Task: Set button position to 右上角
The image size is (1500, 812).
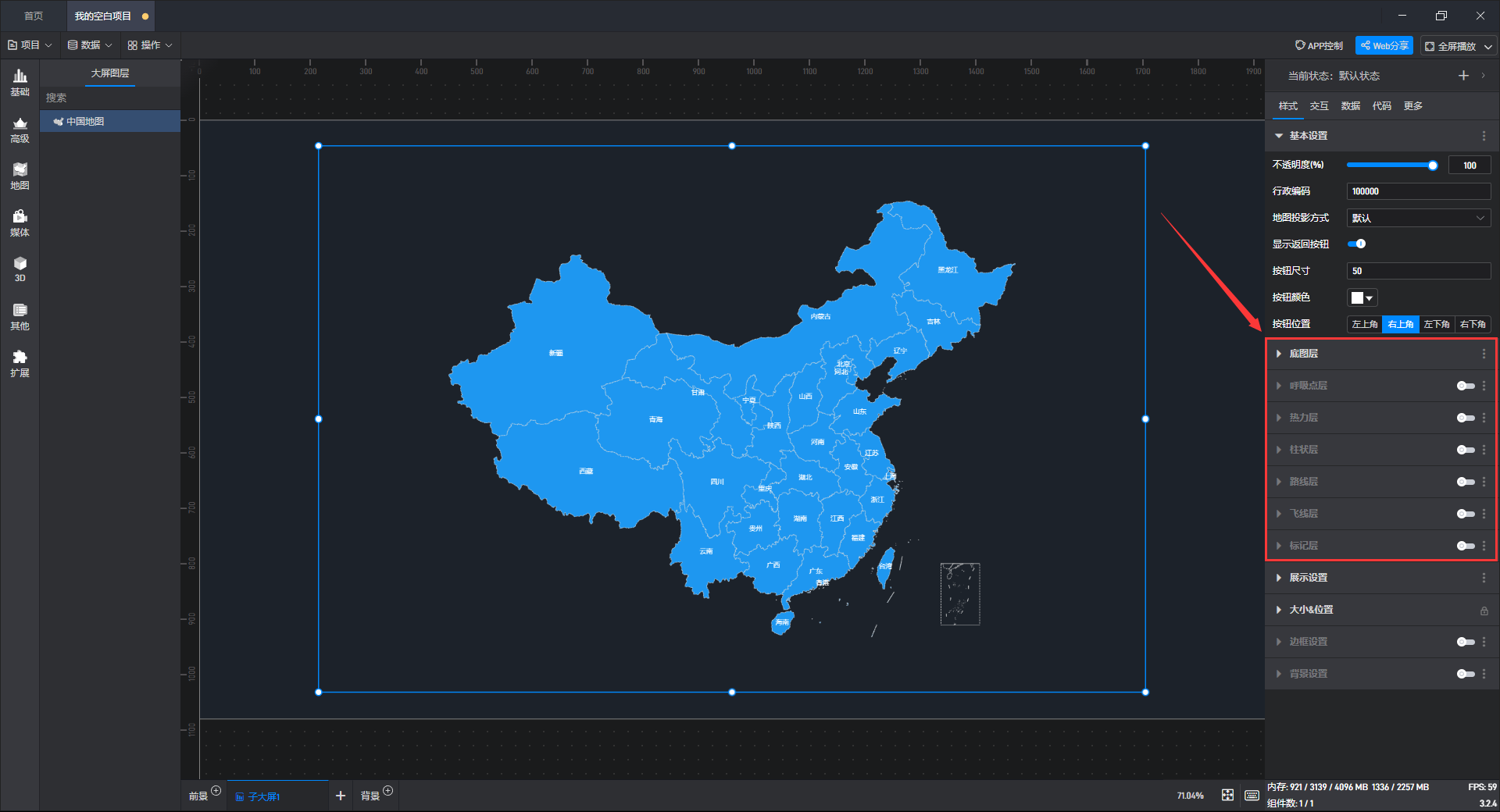Action: pyautogui.click(x=1400, y=324)
